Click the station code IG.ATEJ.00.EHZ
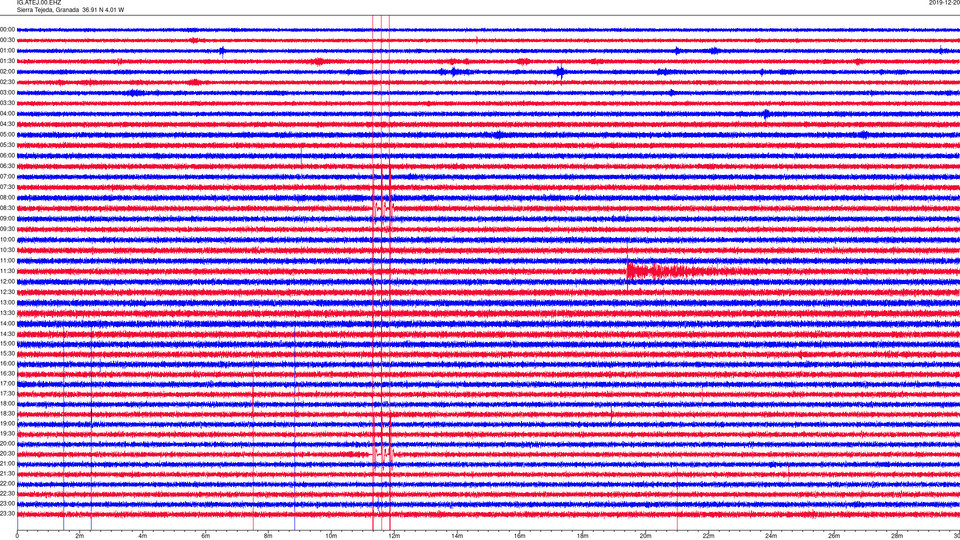The image size is (960, 540). click(x=39, y=3)
